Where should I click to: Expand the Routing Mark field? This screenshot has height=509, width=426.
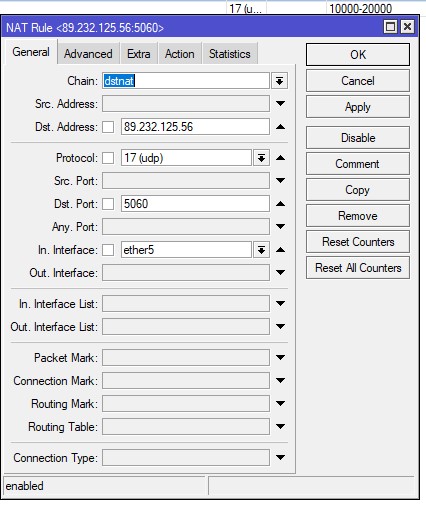281,403
